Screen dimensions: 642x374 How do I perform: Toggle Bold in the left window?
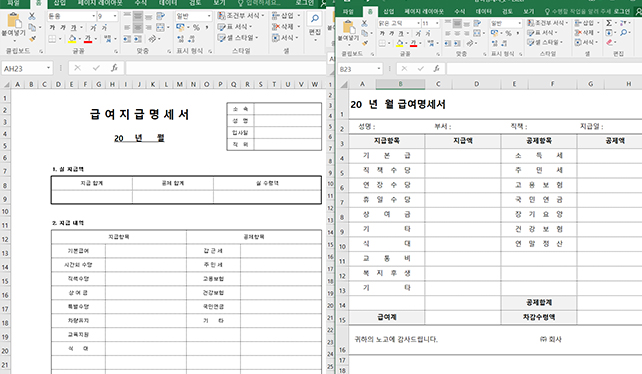tap(52, 27)
